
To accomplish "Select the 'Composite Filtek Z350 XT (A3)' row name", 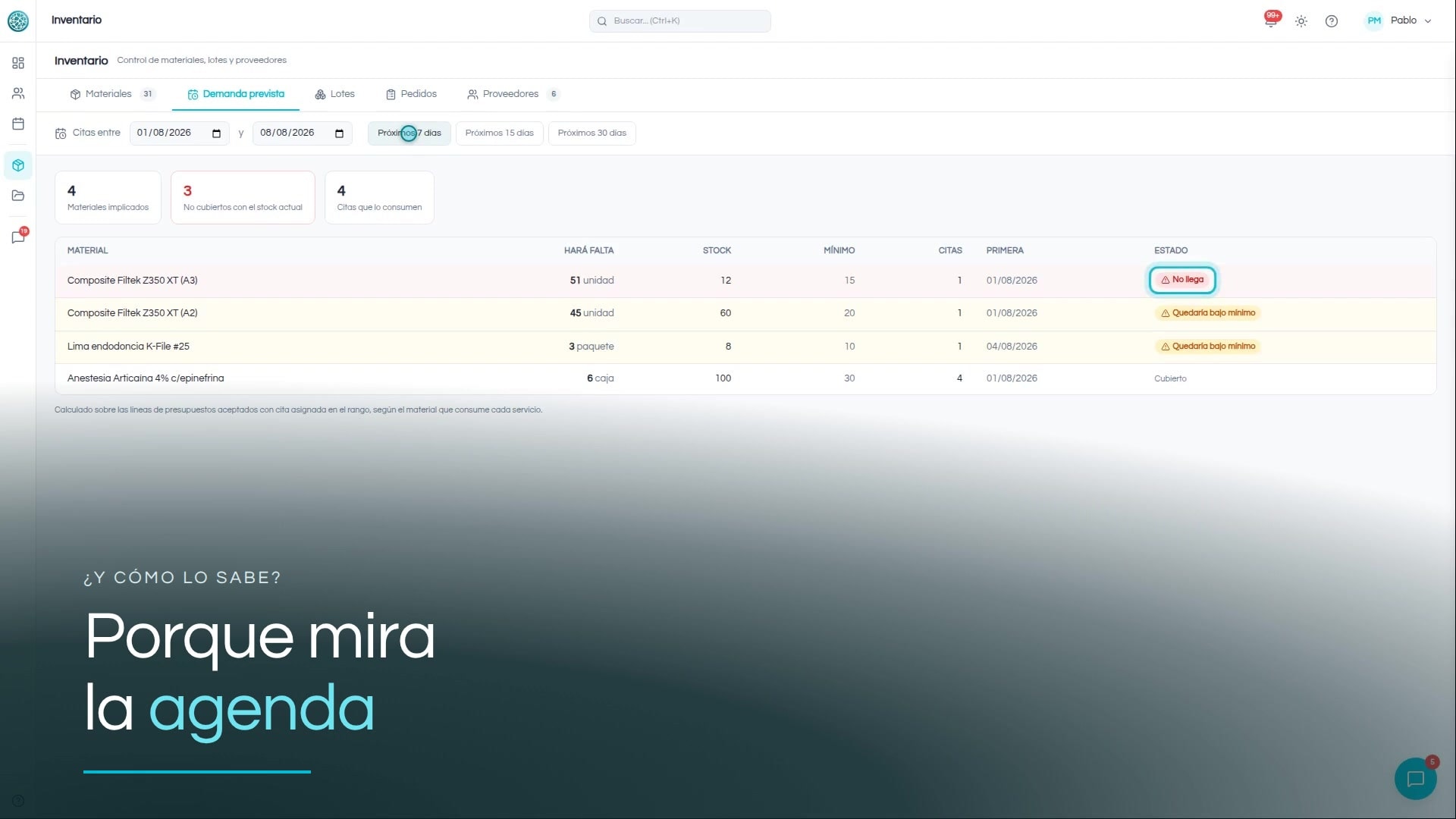I will [x=133, y=281].
